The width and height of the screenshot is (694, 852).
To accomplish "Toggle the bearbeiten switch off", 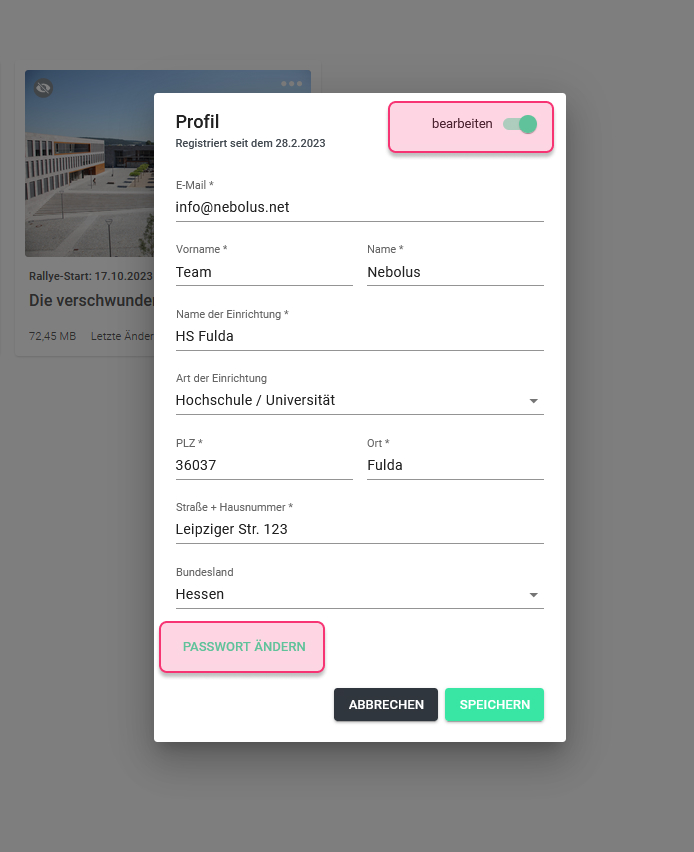I will (520, 124).
